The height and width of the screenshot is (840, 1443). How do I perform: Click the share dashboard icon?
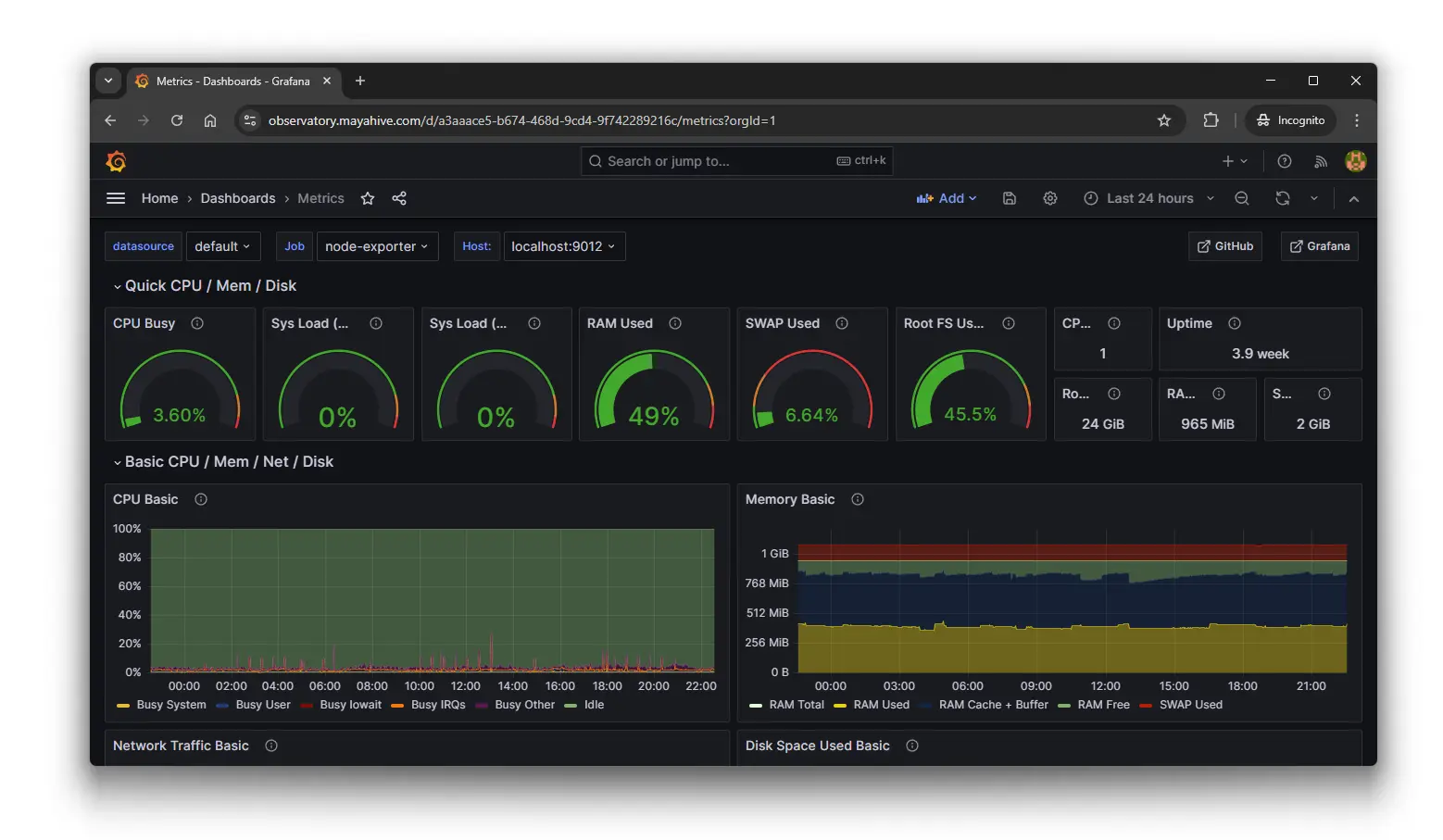[399, 198]
